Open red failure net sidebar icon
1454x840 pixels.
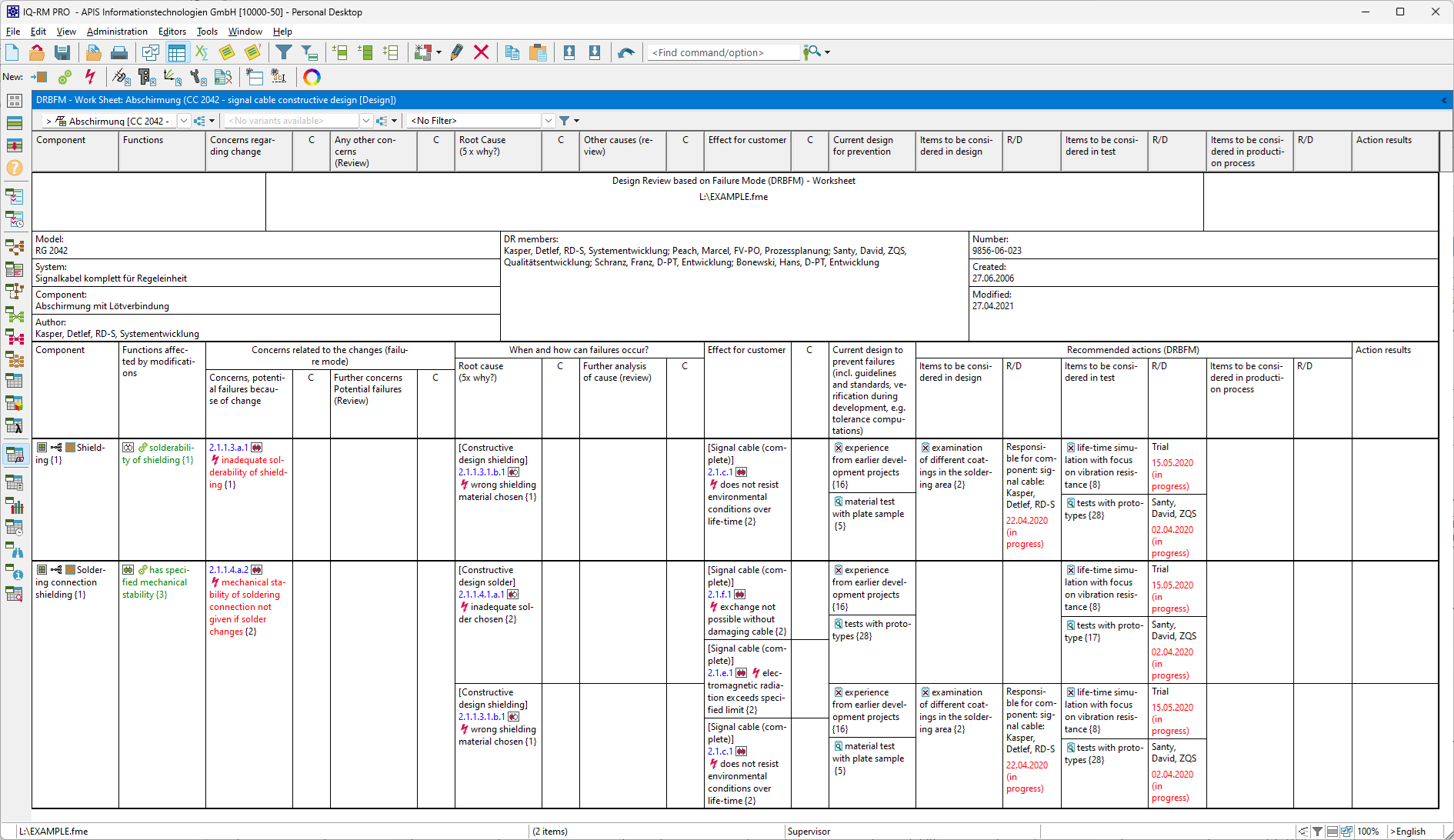pyautogui.click(x=15, y=337)
